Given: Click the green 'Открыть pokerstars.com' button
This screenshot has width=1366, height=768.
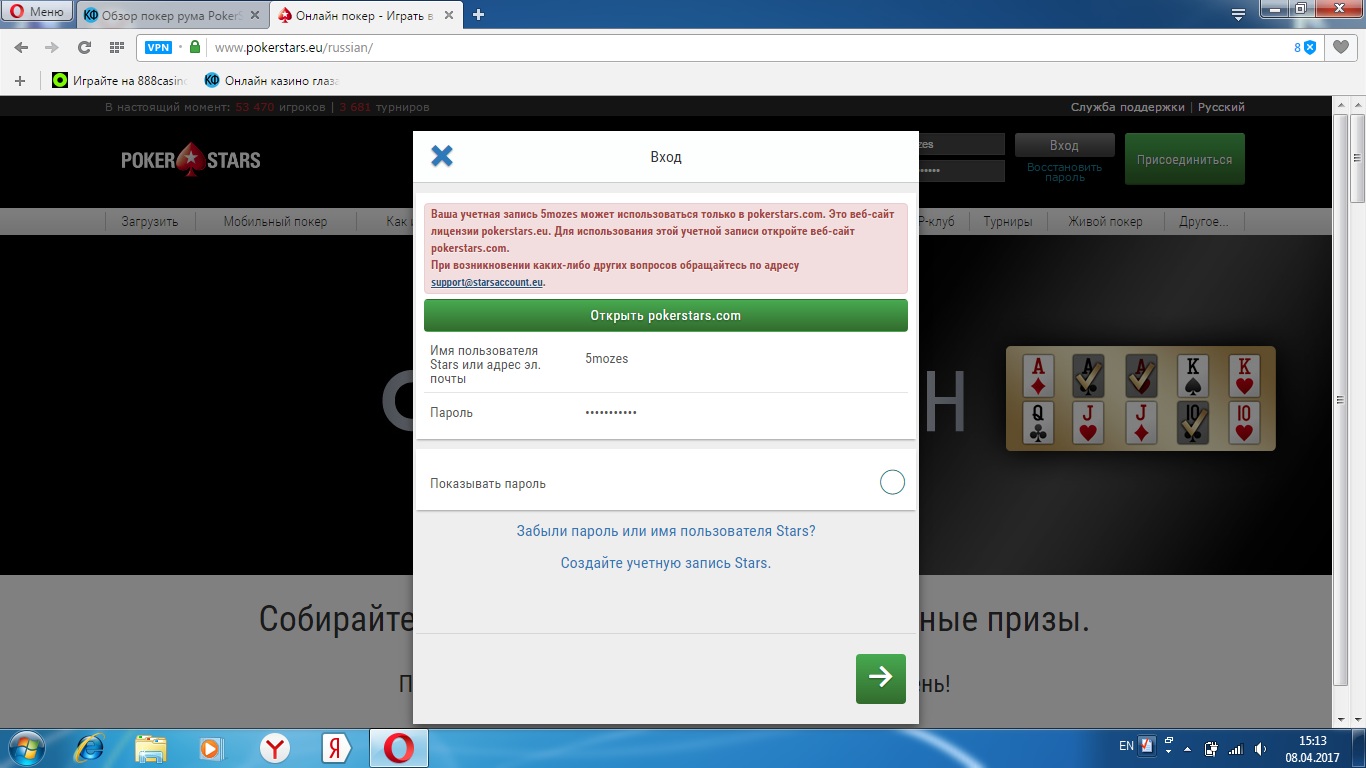Looking at the screenshot, I should pyautogui.click(x=666, y=315).
